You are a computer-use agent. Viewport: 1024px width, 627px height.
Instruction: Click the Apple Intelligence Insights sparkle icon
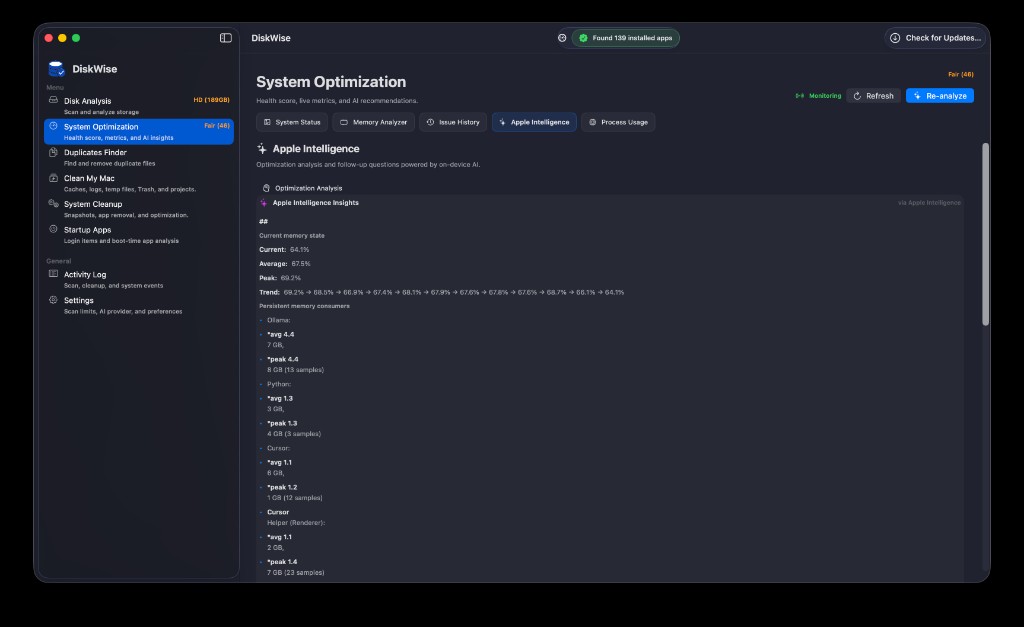(264, 203)
